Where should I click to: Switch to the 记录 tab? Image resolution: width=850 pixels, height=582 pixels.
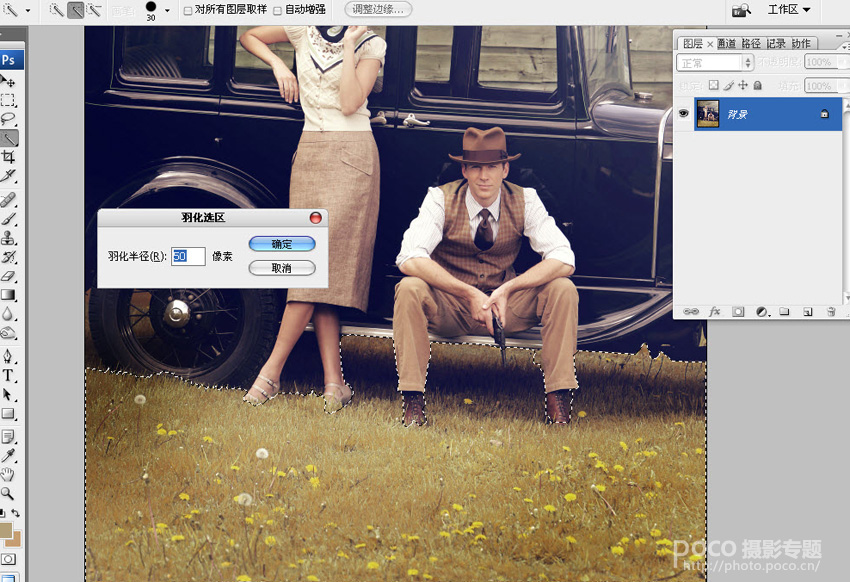776,43
